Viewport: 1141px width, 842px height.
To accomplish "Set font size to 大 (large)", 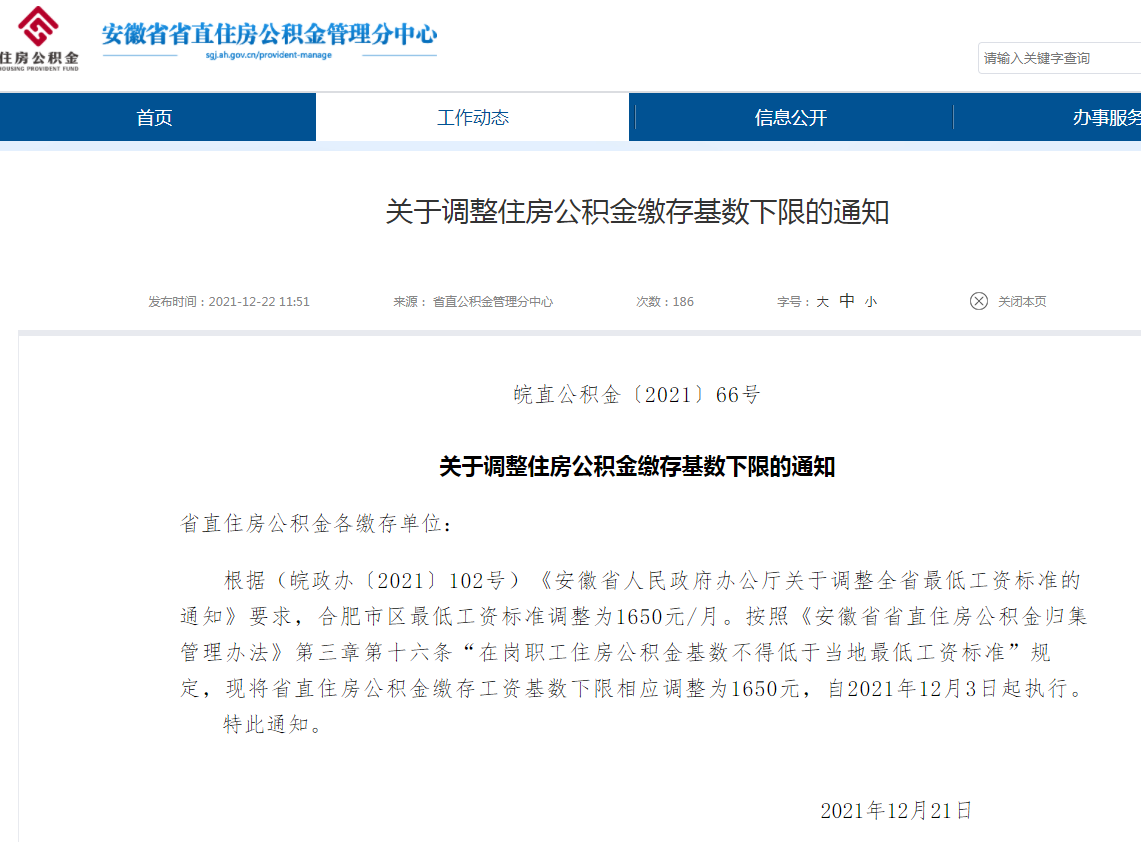I will click(822, 302).
